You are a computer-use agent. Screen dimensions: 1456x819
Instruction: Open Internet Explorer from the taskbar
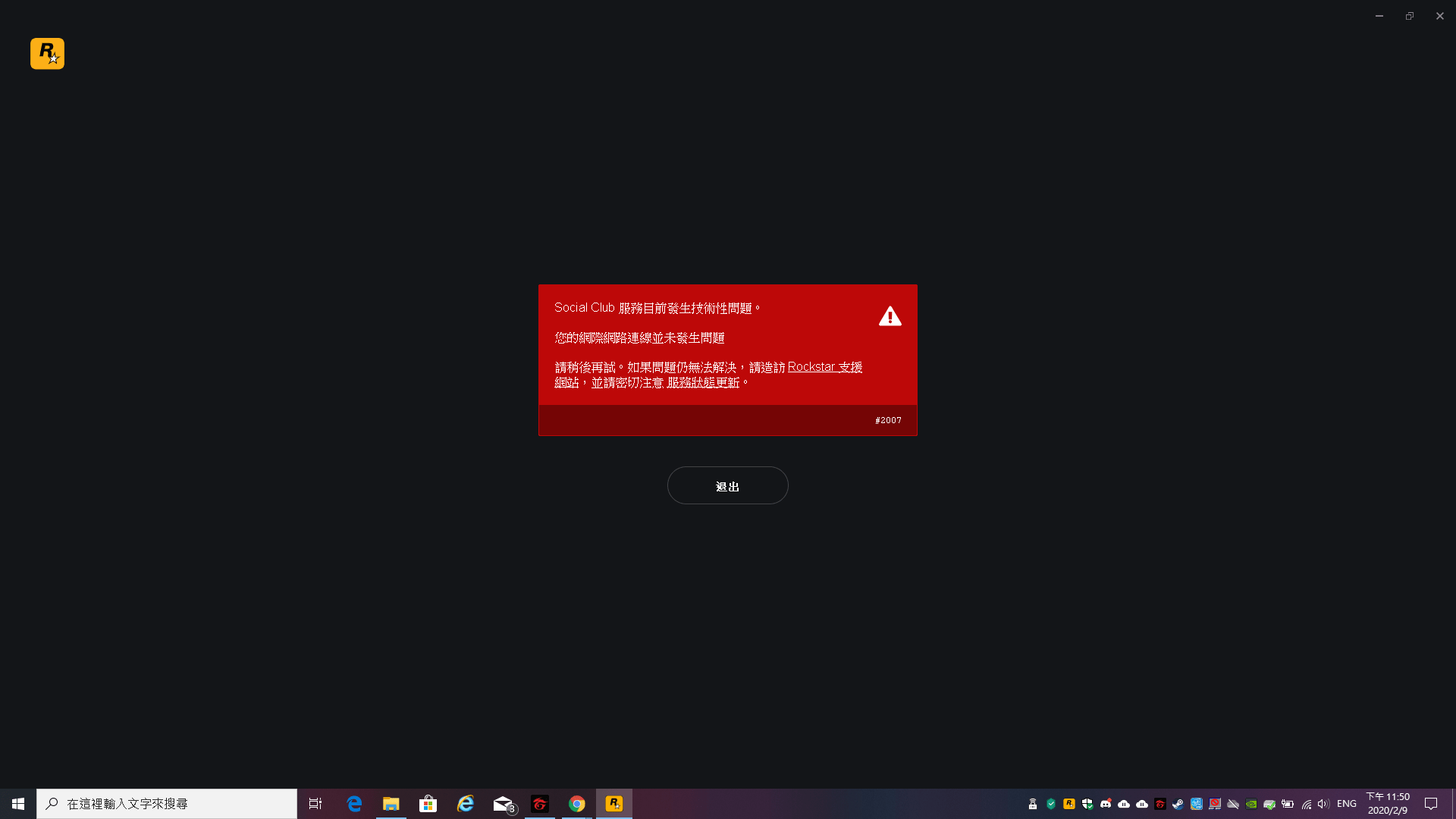coord(465,804)
